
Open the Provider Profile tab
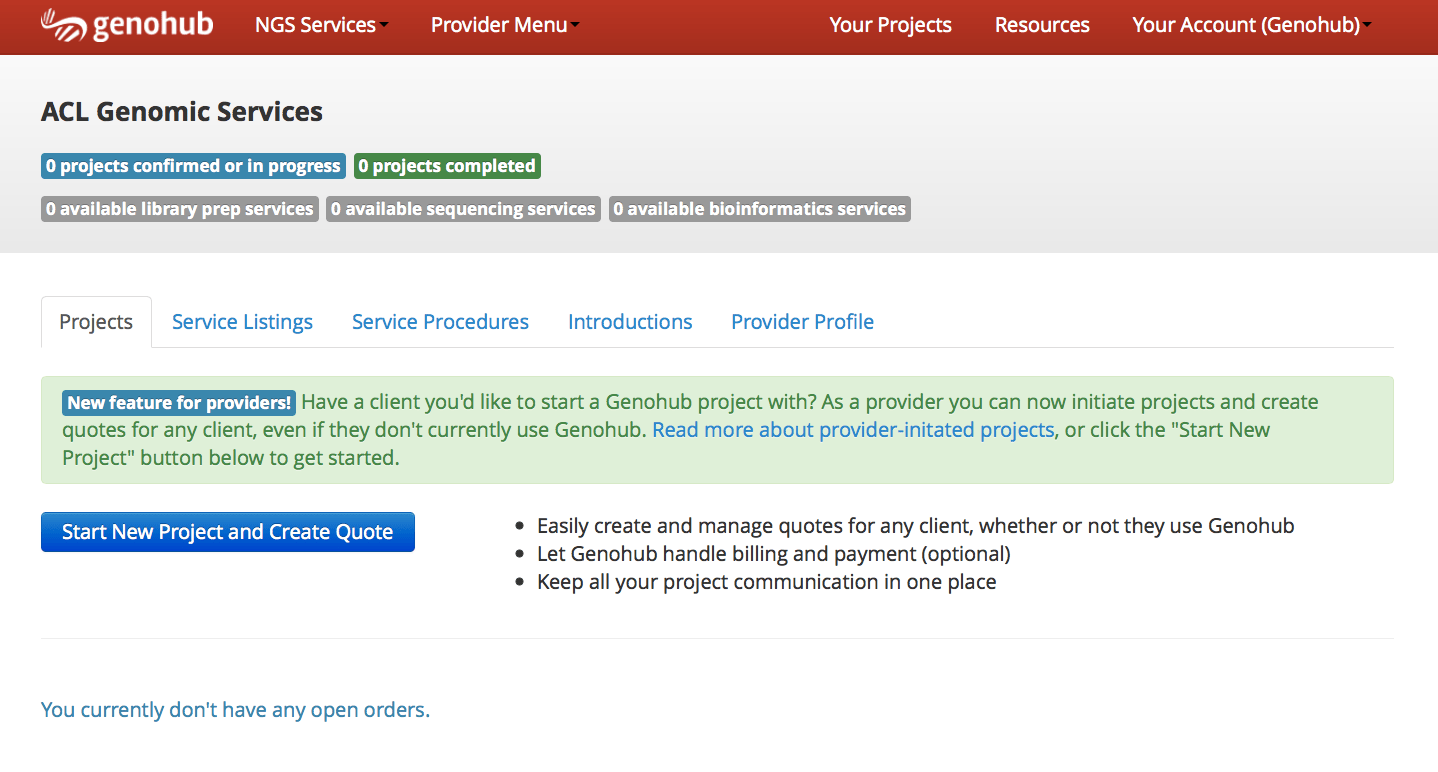click(802, 321)
